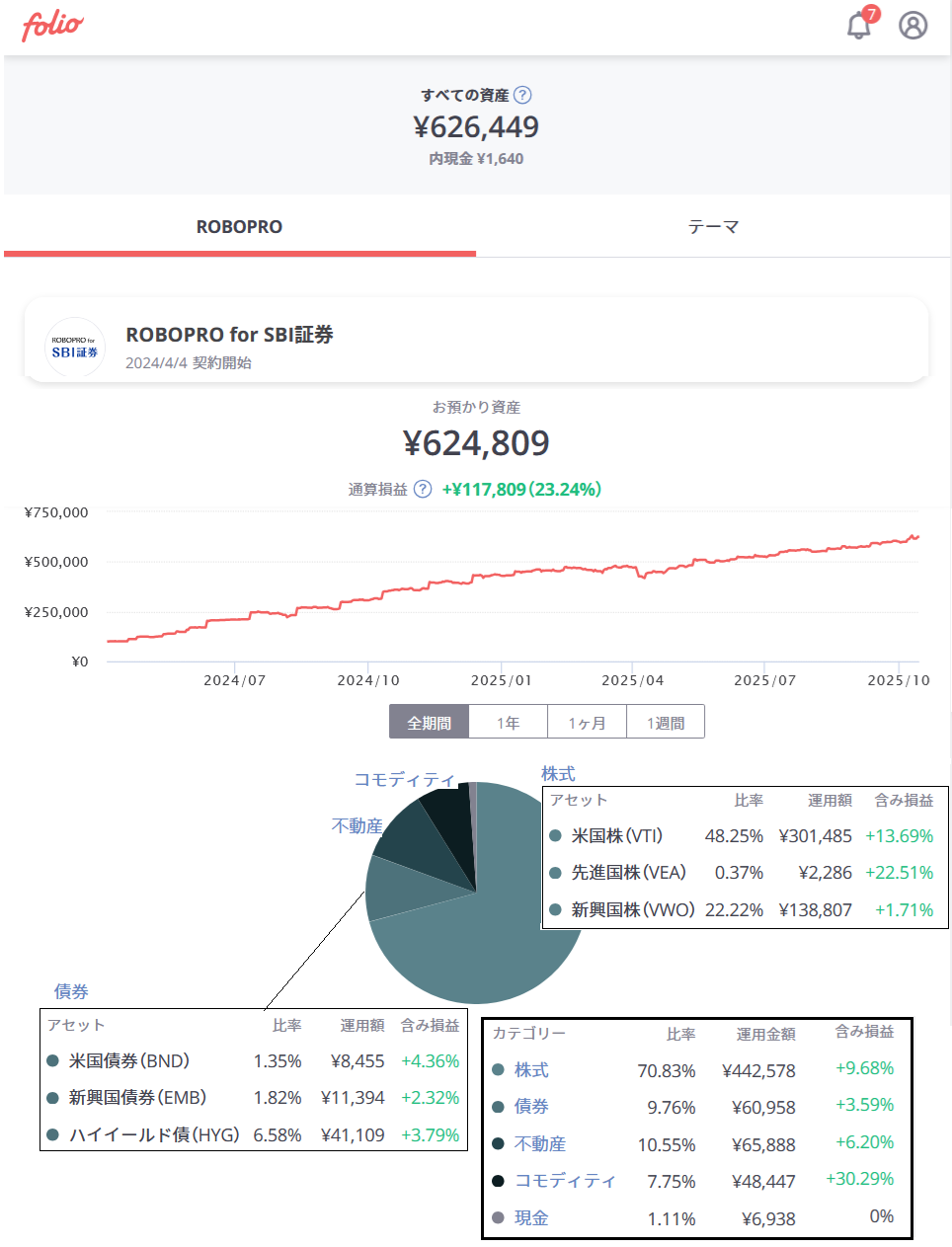
Task: Click the 株式 label above pie chart
Action: pyautogui.click(x=558, y=773)
